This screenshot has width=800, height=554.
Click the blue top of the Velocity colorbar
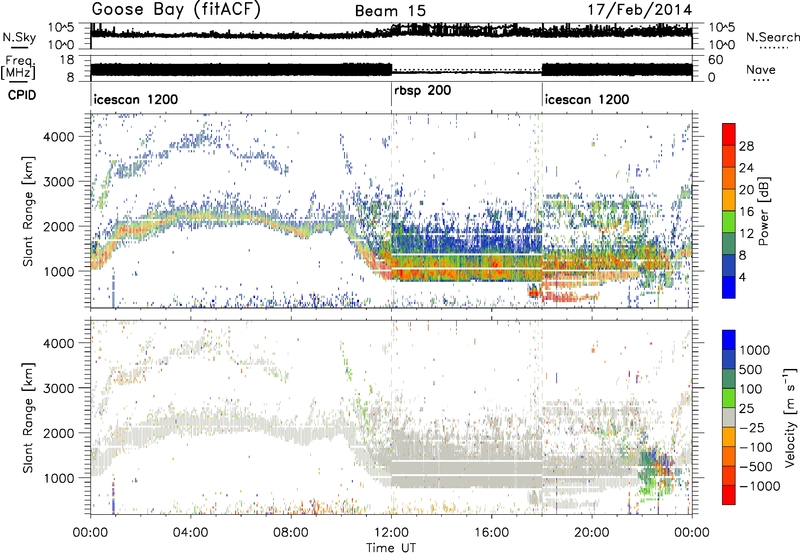(x=729, y=339)
